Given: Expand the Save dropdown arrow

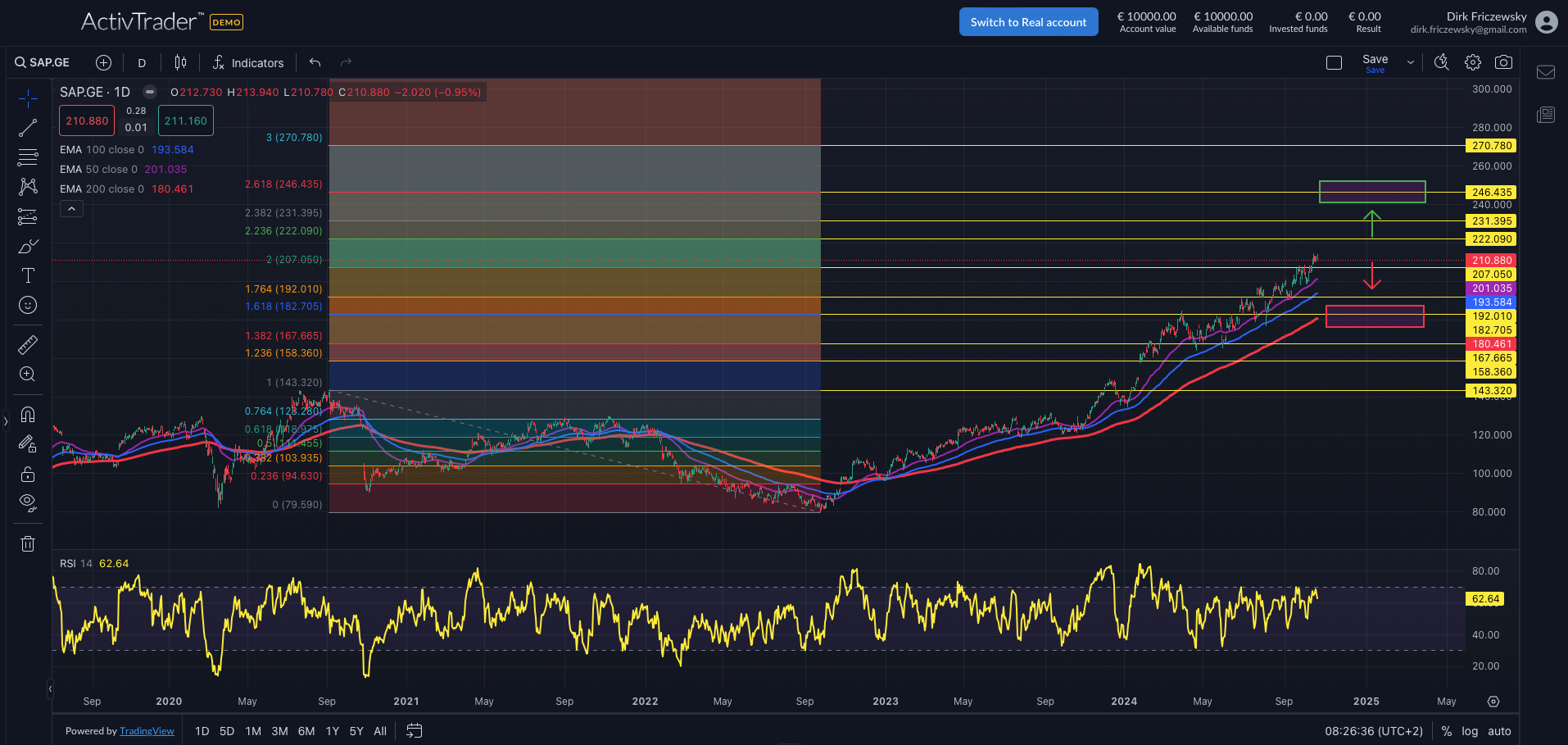Looking at the screenshot, I should click(1410, 62).
